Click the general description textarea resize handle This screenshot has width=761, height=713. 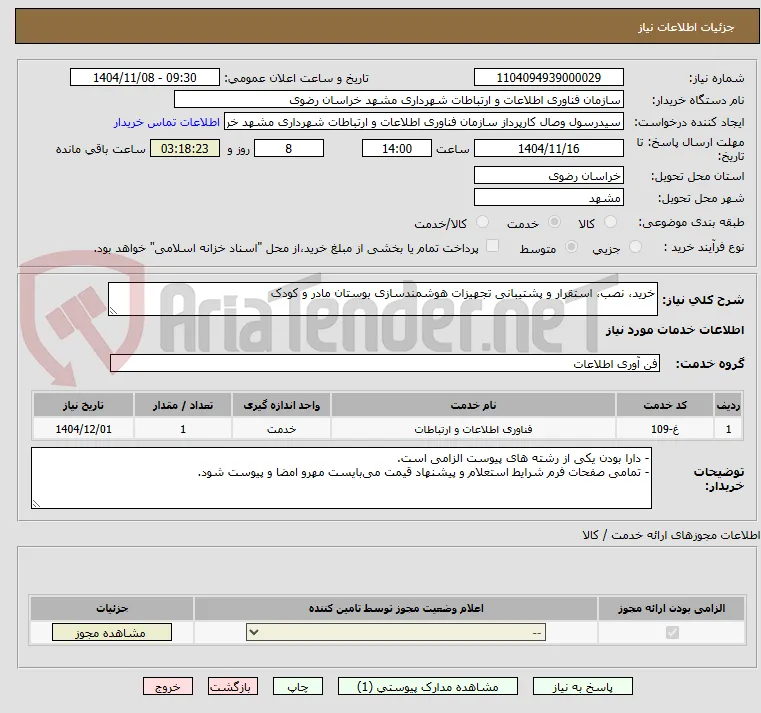[113, 311]
